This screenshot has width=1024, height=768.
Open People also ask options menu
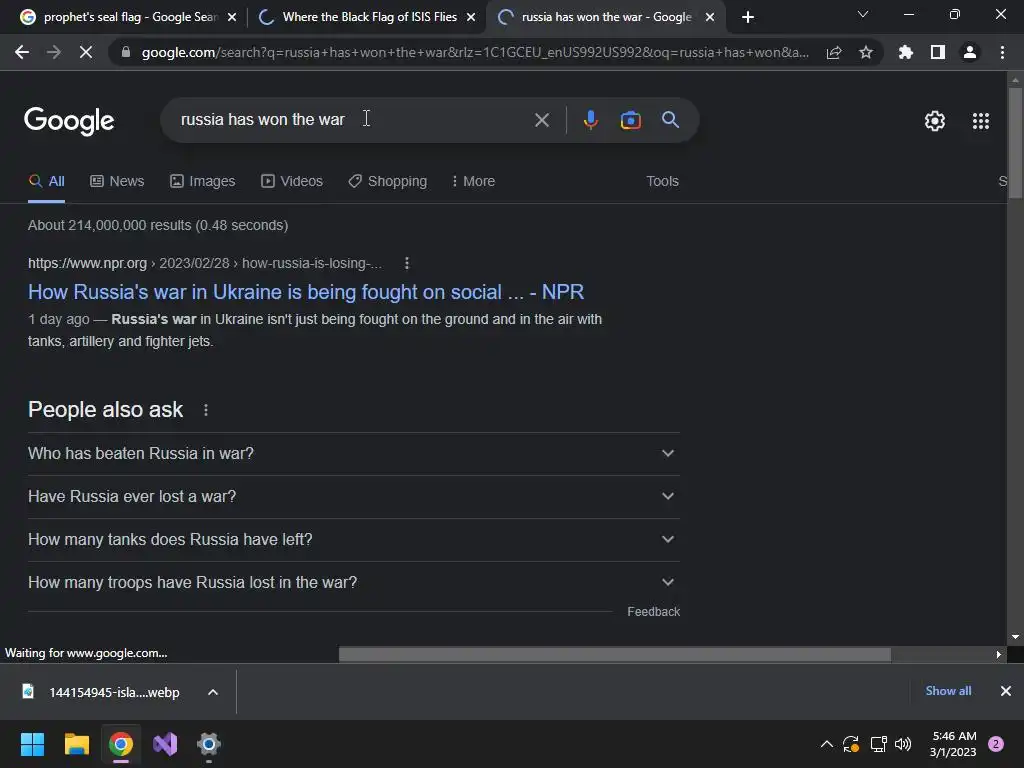pos(206,410)
